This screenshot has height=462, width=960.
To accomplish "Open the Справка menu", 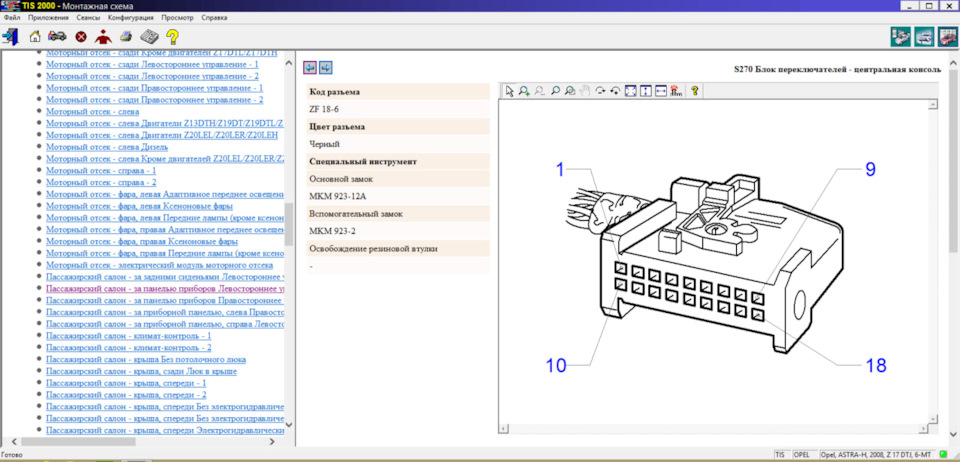I will (214, 18).
